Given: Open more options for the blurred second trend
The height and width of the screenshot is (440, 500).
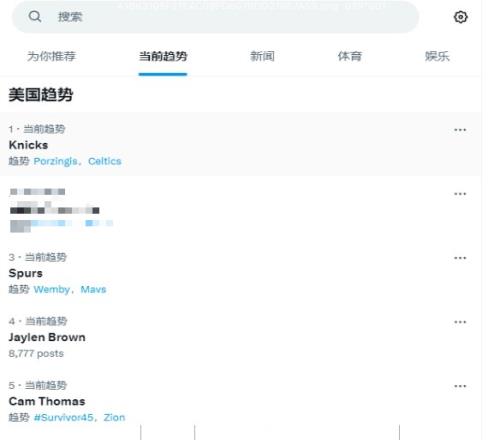Looking at the screenshot, I should pyautogui.click(x=460, y=194).
